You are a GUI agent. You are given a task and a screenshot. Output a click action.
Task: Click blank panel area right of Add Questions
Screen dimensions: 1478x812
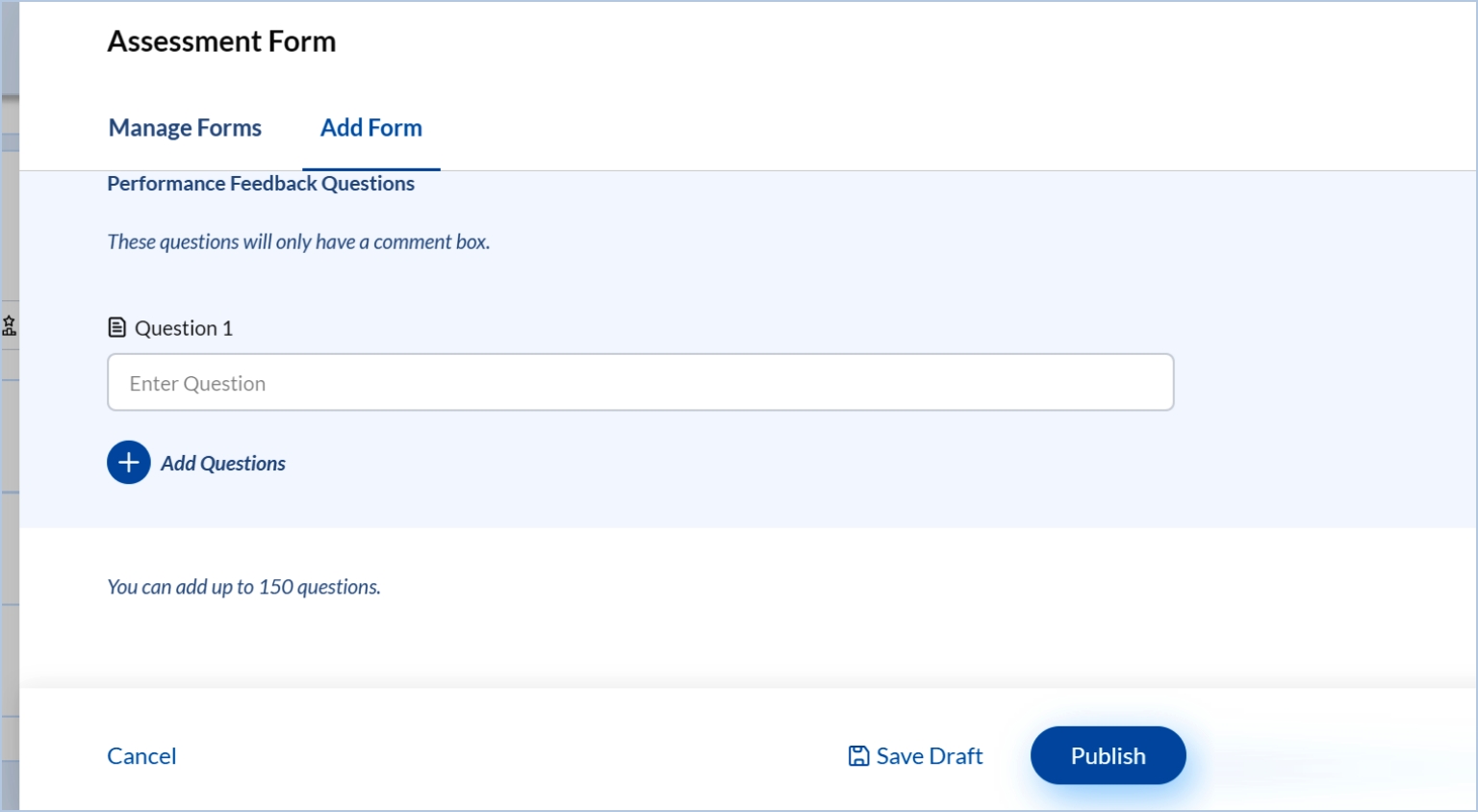(770, 464)
